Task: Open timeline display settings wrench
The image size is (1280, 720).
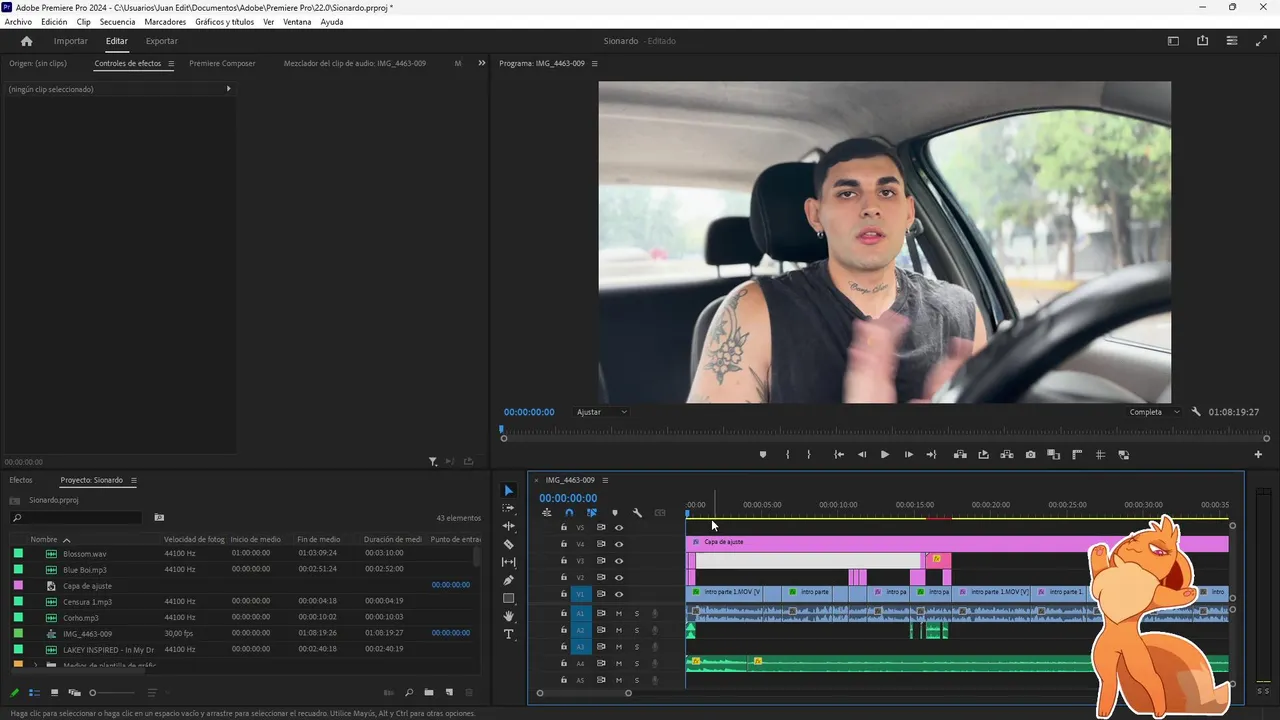Action: coord(637,513)
